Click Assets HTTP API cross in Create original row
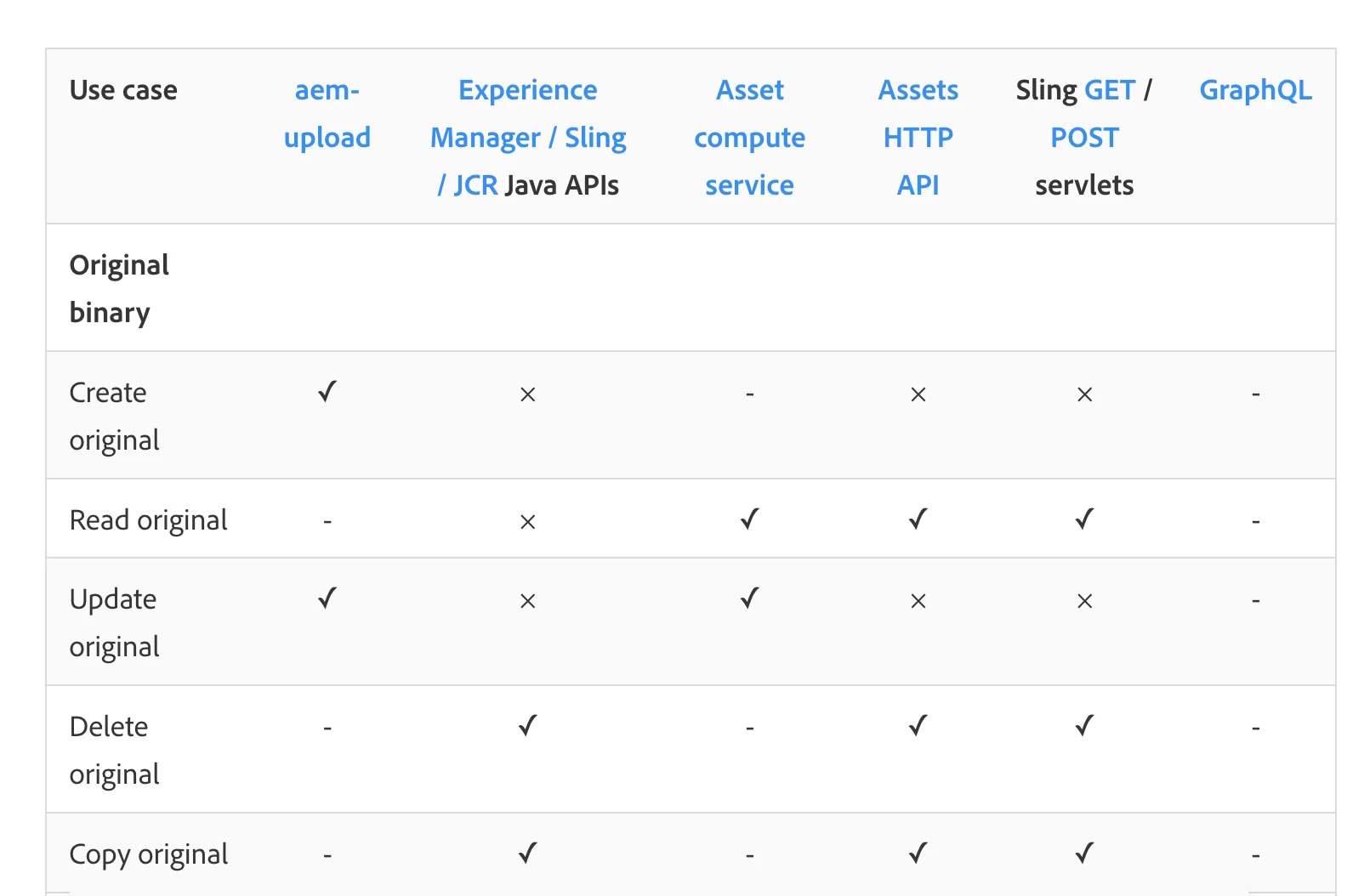This screenshot has width=1347, height=896. 918,394
